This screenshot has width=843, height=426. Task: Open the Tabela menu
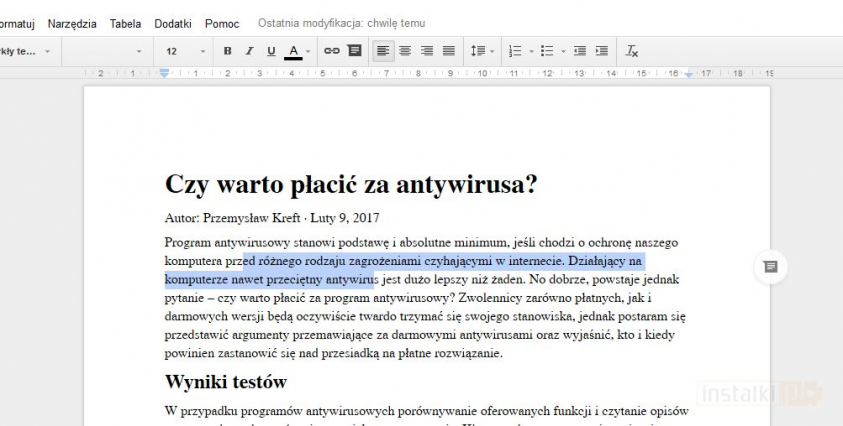click(125, 22)
